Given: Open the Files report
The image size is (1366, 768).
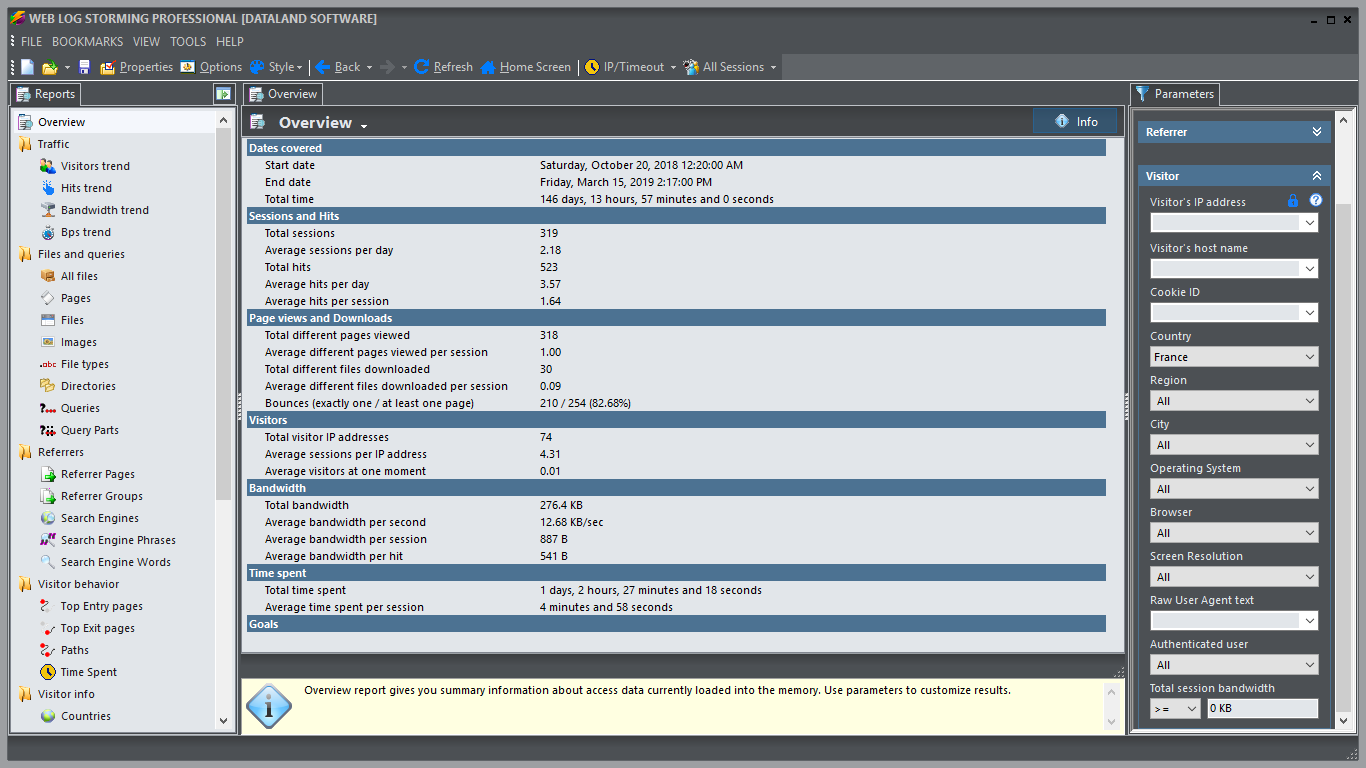Looking at the screenshot, I should (72, 320).
